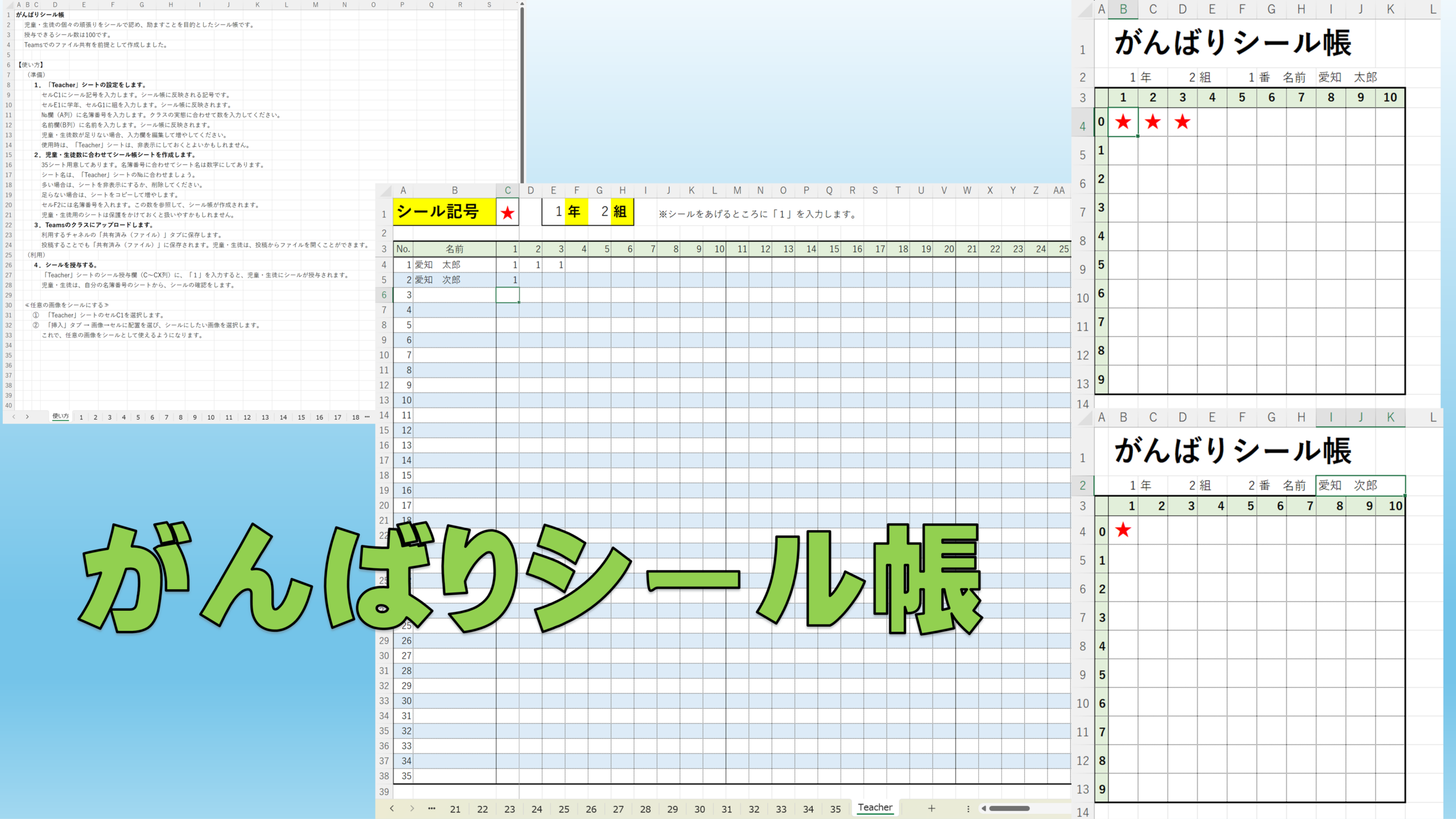Click the add new sheet plus icon
The width and height of the screenshot is (1456, 819).
pos(931,808)
